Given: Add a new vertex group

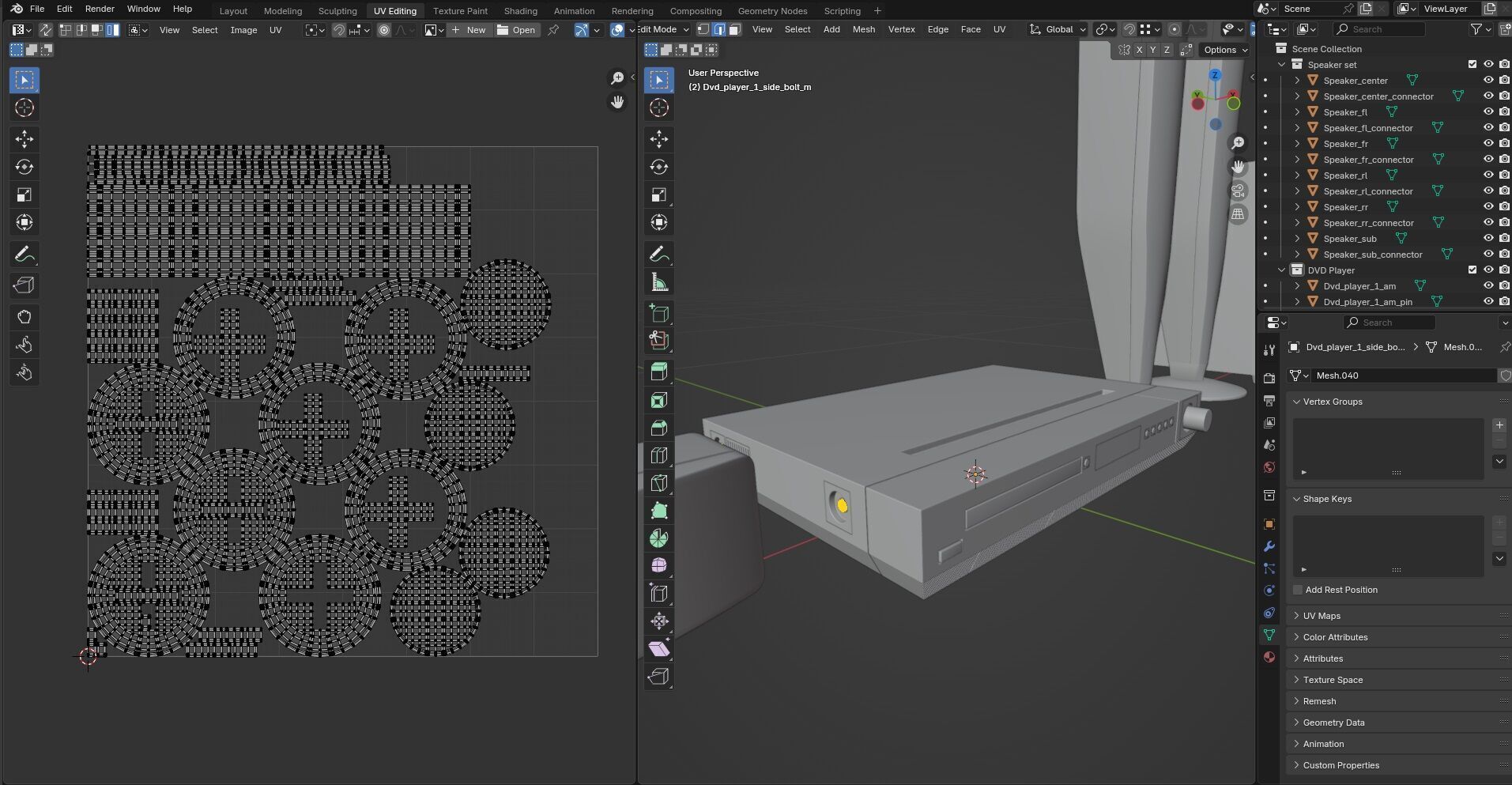Looking at the screenshot, I should 1499,425.
